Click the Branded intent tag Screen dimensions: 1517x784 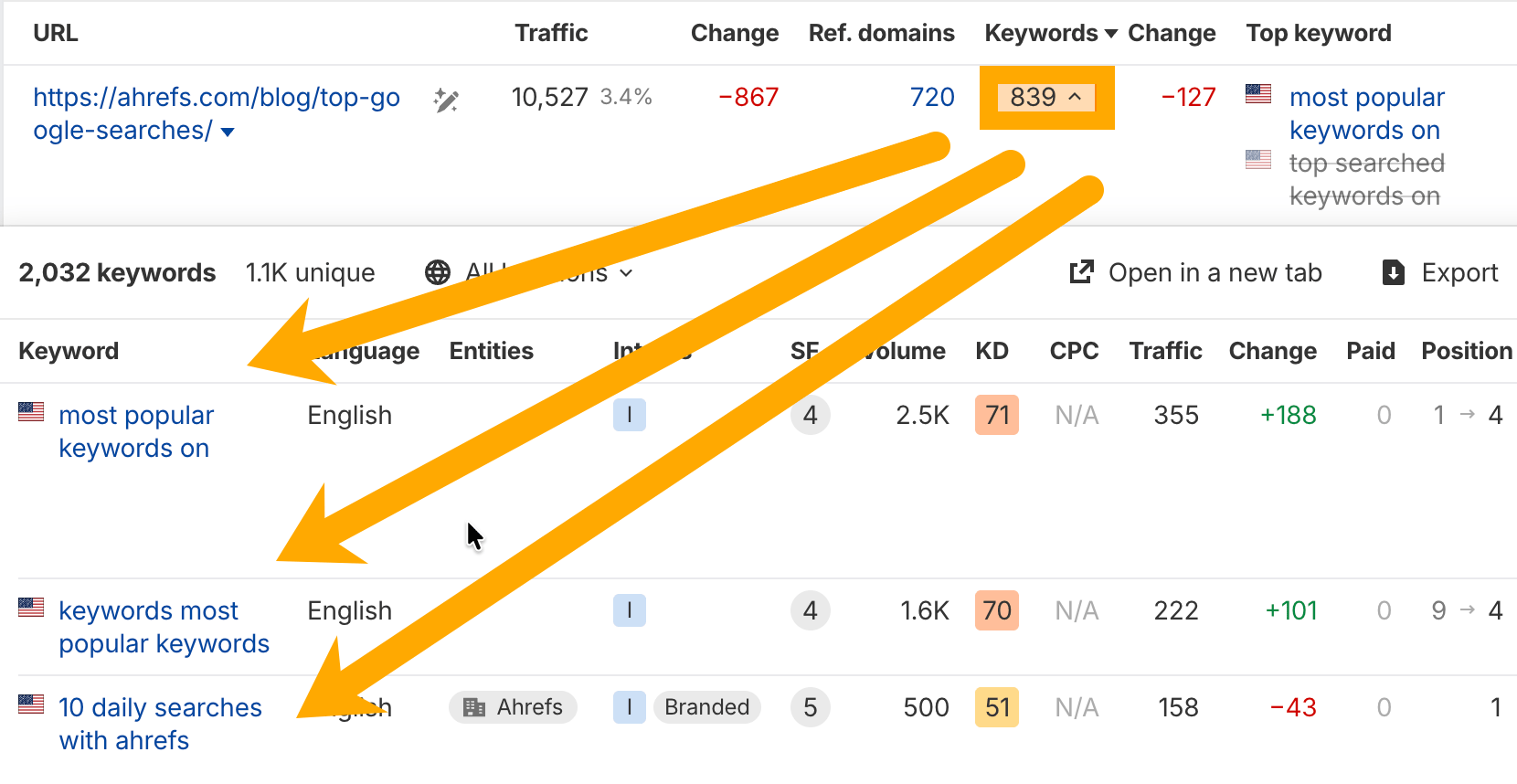point(706,707)
